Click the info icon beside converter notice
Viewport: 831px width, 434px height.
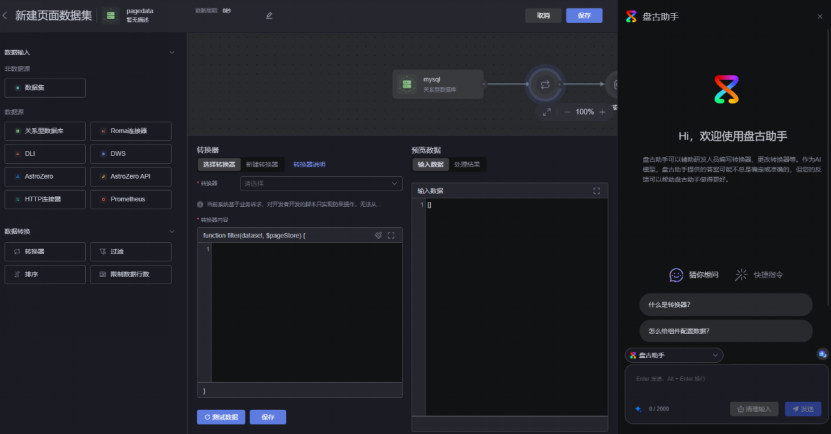pos(200,205)
